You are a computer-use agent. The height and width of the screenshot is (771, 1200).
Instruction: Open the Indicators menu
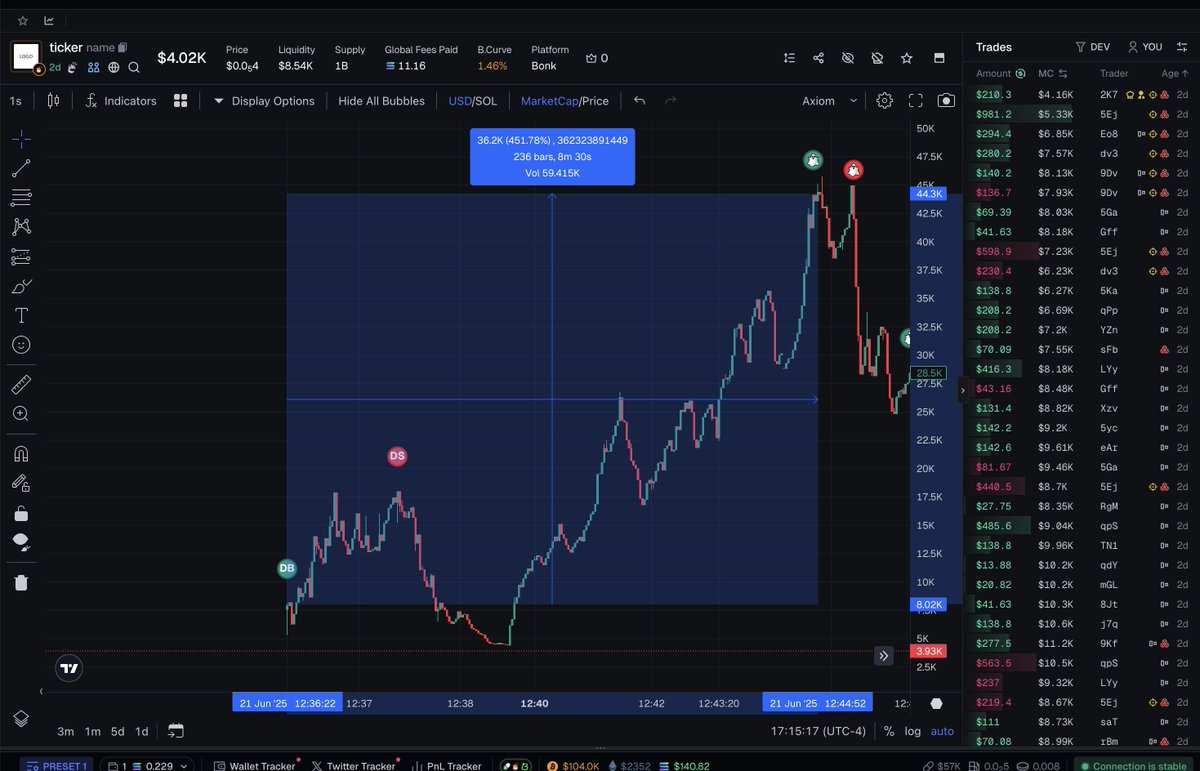pos(121,101)
